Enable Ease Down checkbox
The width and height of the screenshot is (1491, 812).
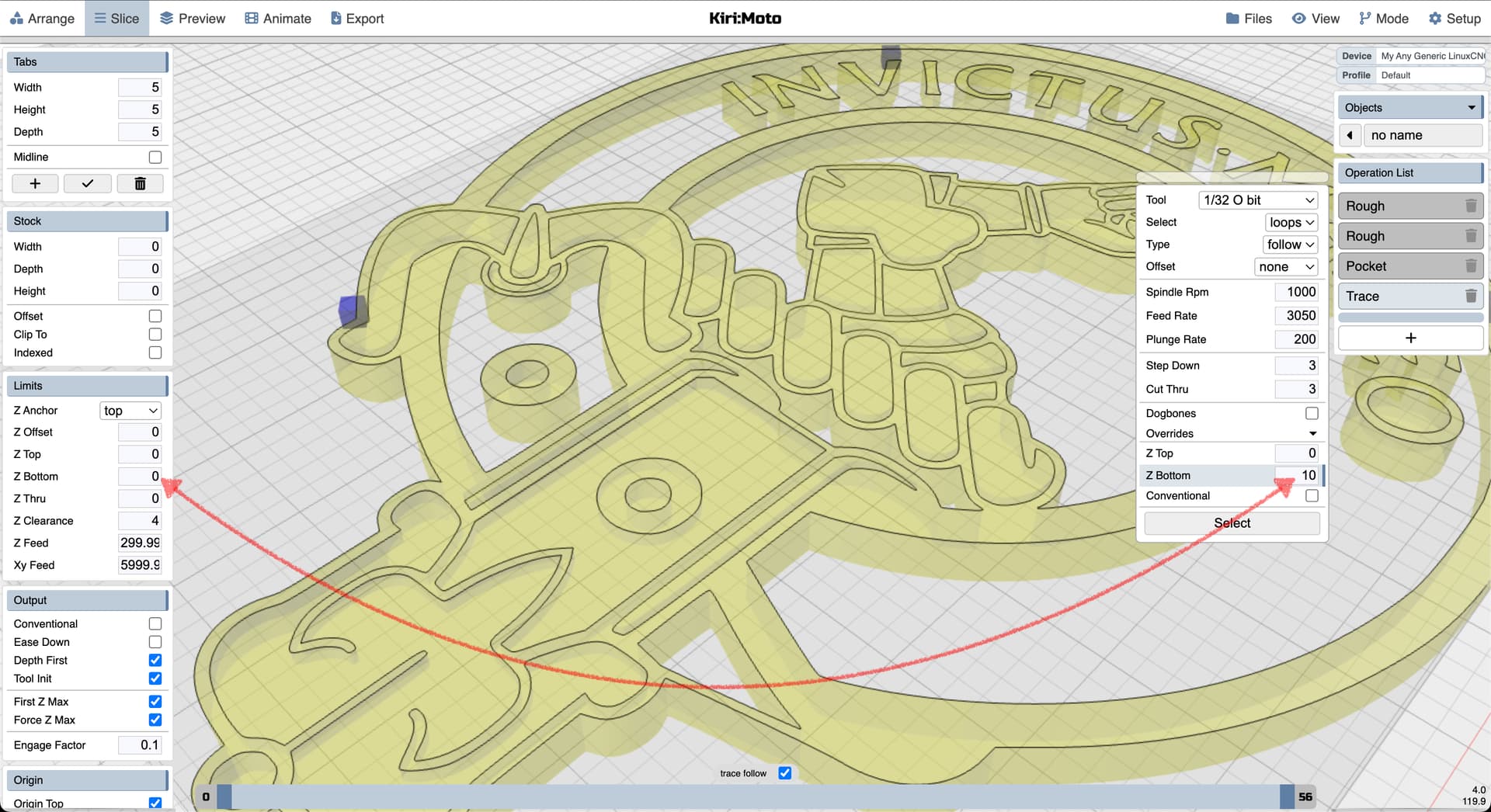(x=155, y=642)
